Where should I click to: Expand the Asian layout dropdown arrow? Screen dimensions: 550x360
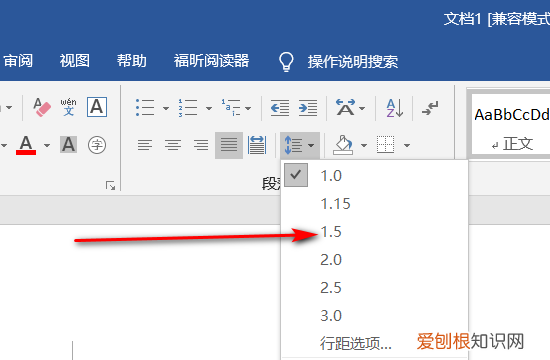tap(362, 108)
